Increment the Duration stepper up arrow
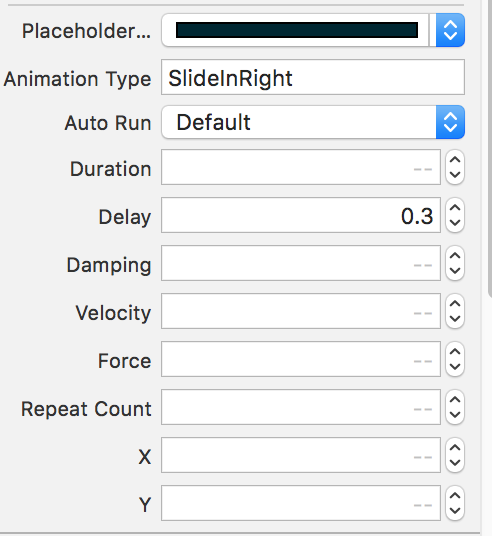The width and height of the screenshot is (492, 536). (455, 160)
